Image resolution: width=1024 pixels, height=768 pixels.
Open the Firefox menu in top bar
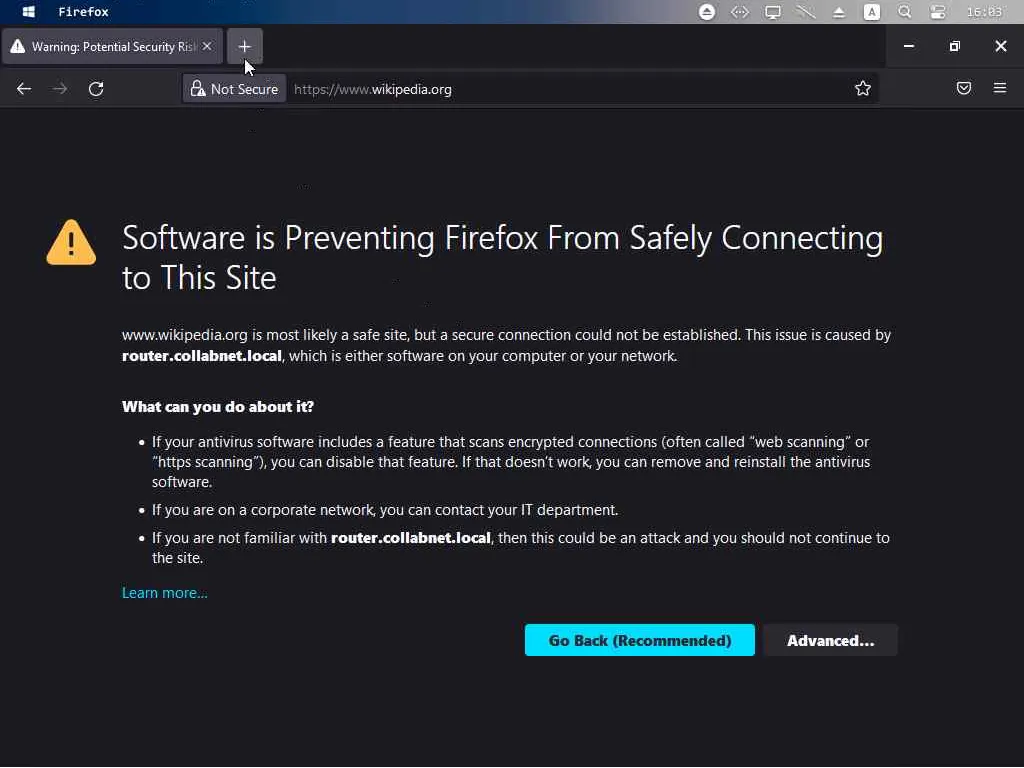point(83,12)
